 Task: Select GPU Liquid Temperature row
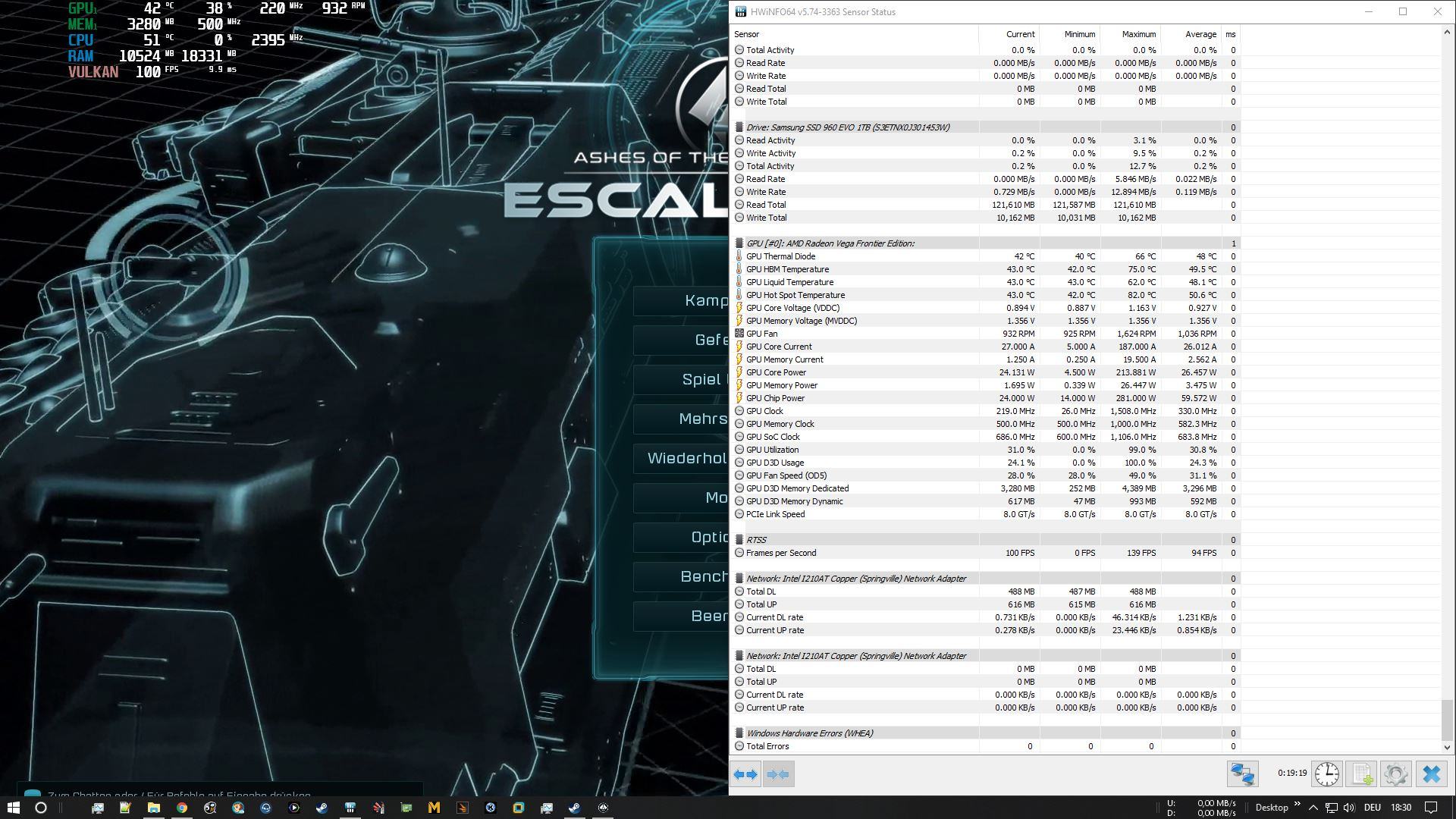pyautogui.click(x=986, y=282)
